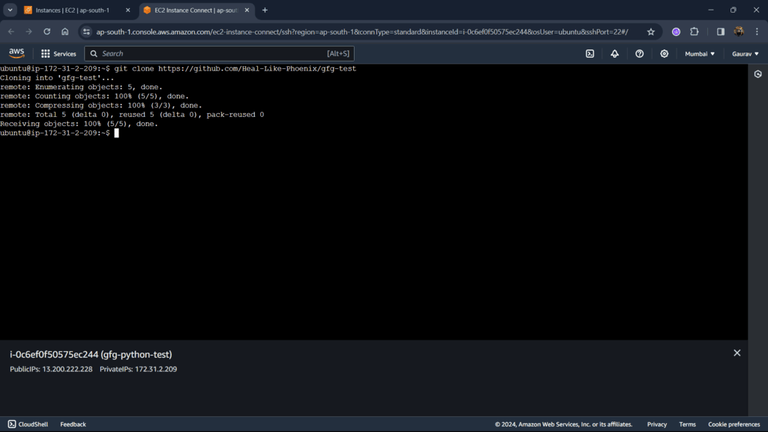Click the terminal settings icon at the top right
The image size is (768, 432).
(758, 74)
